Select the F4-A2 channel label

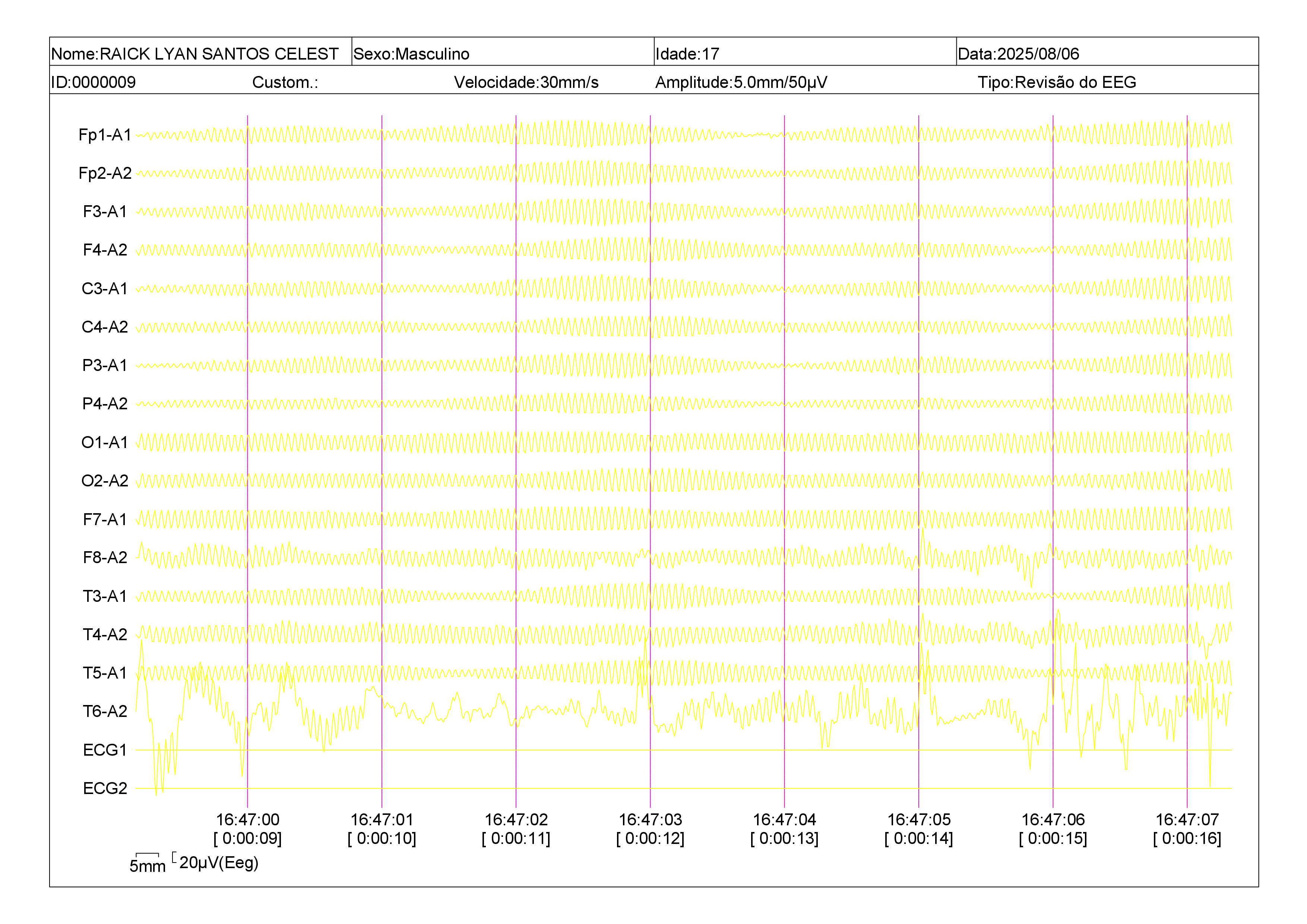coord(105,250)
